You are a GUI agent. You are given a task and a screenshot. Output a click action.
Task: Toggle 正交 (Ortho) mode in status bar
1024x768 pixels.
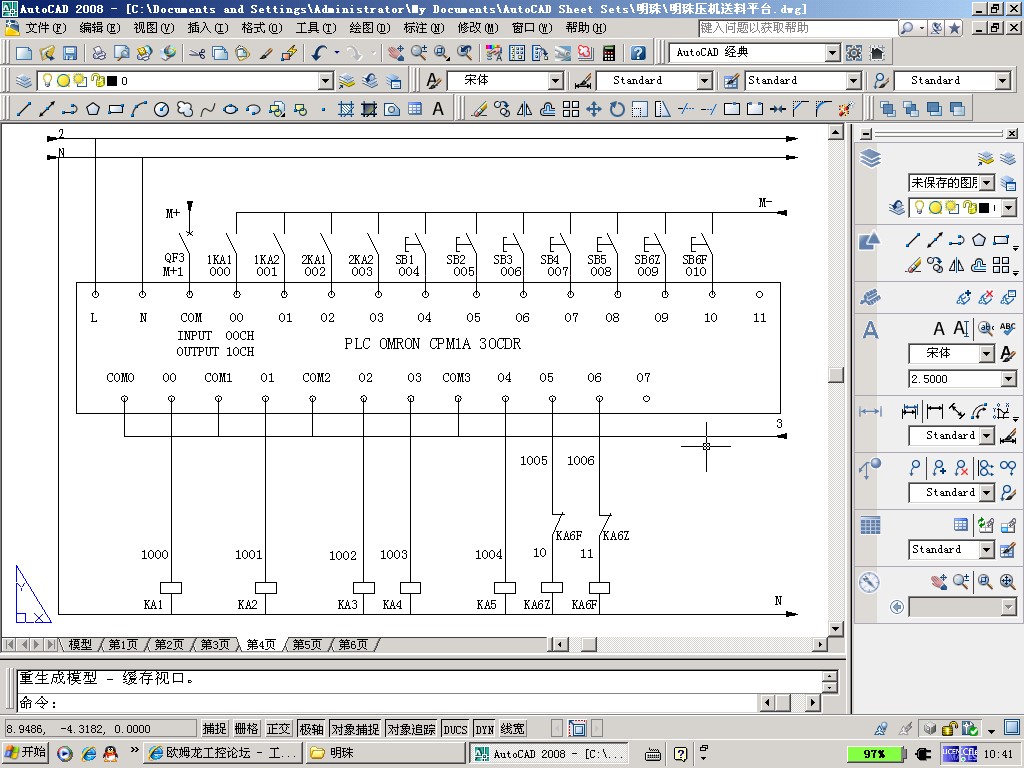279,729
